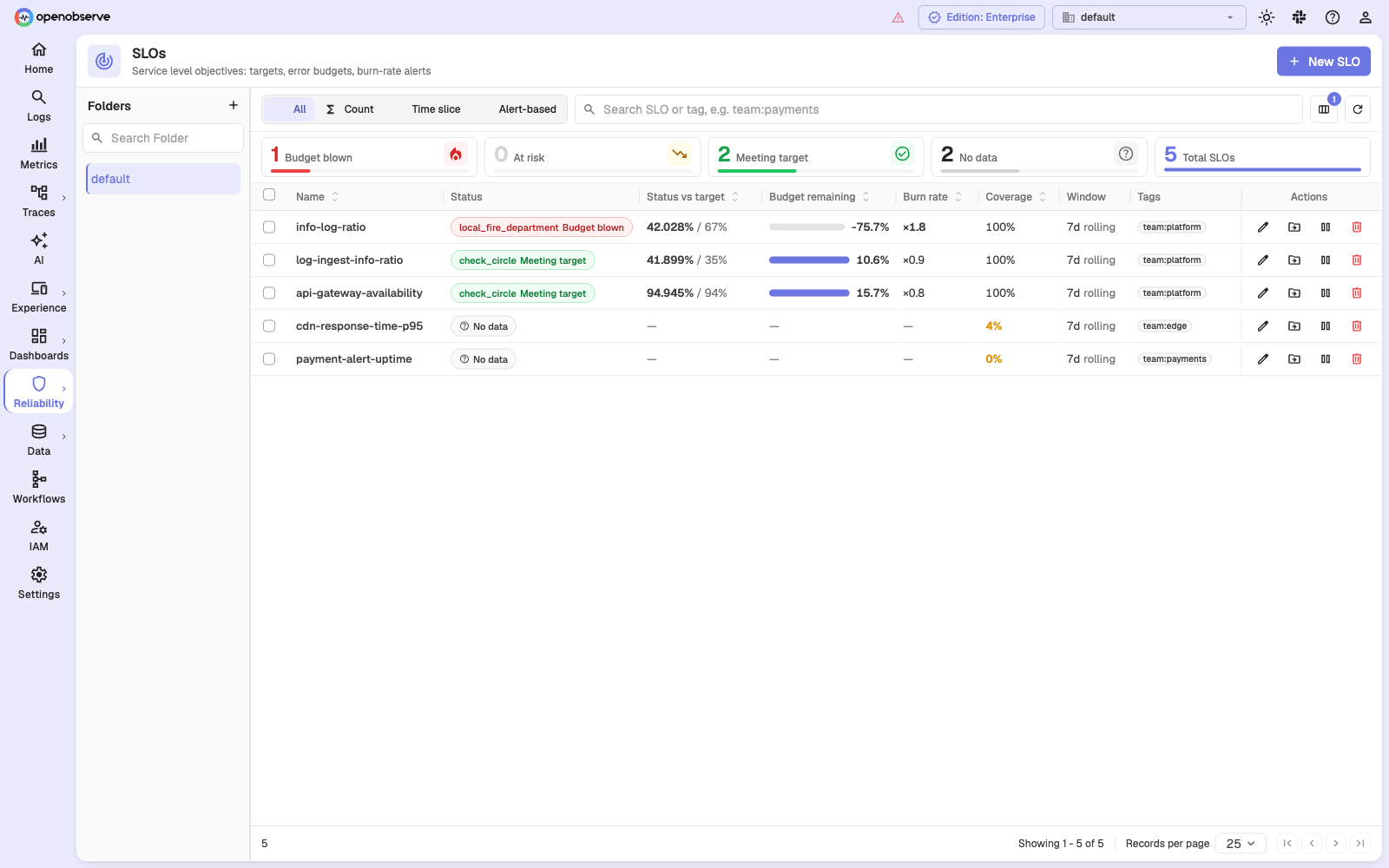This screenshot has height=868, width=1389.
Task: Expand the Traces sidebar submenu chevron
Action: click(x=64, y=198)
